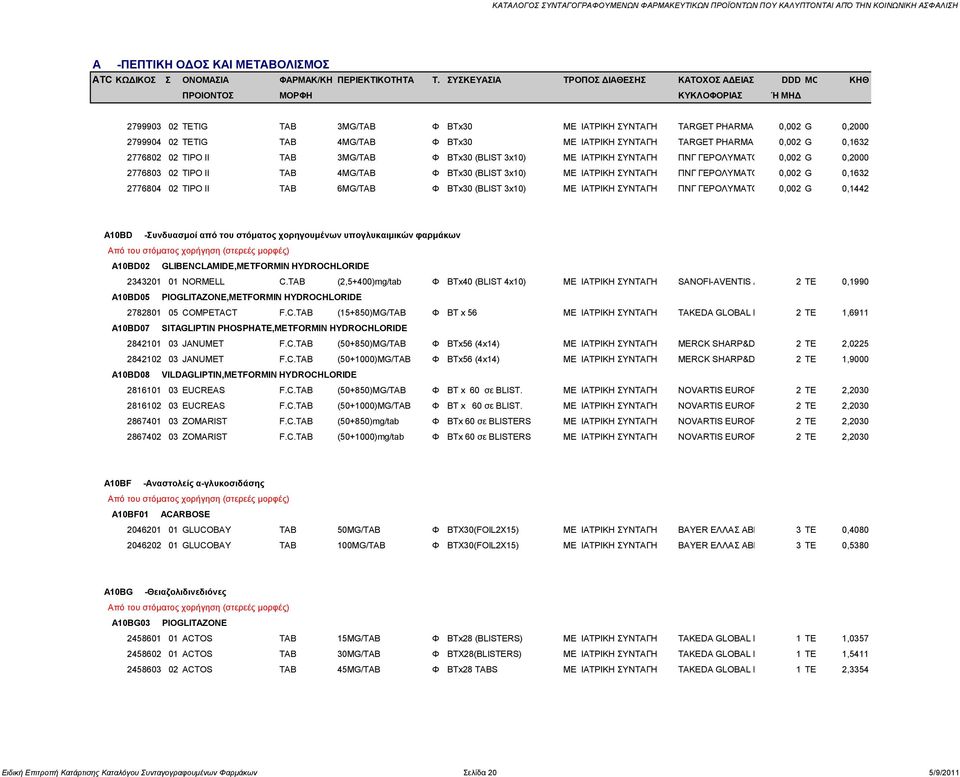Select the COMPETACT product name
Screen dimensions: 960x777
(x=209, y=313)
